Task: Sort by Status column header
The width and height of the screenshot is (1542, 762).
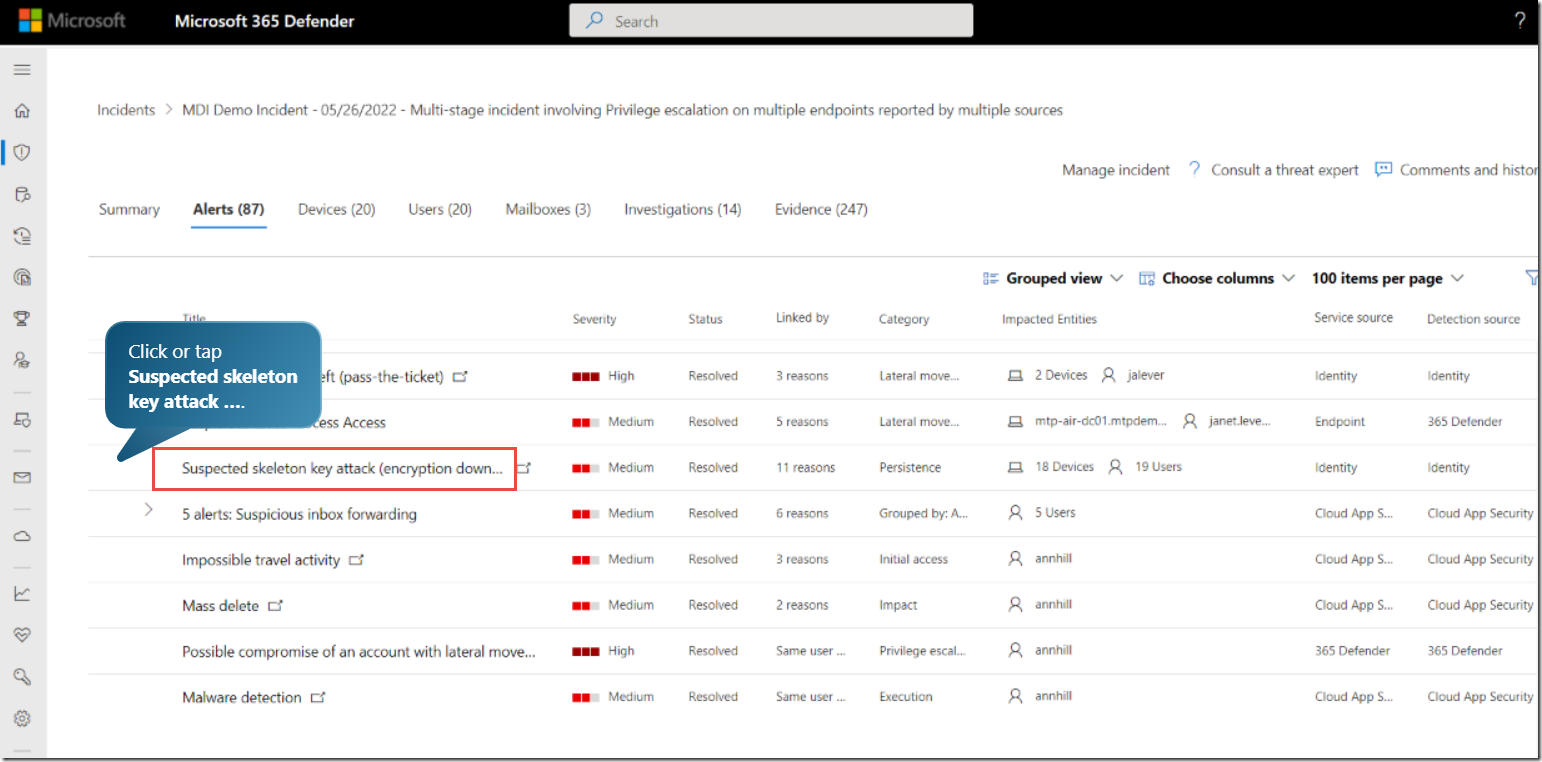Action: (705, 319)
